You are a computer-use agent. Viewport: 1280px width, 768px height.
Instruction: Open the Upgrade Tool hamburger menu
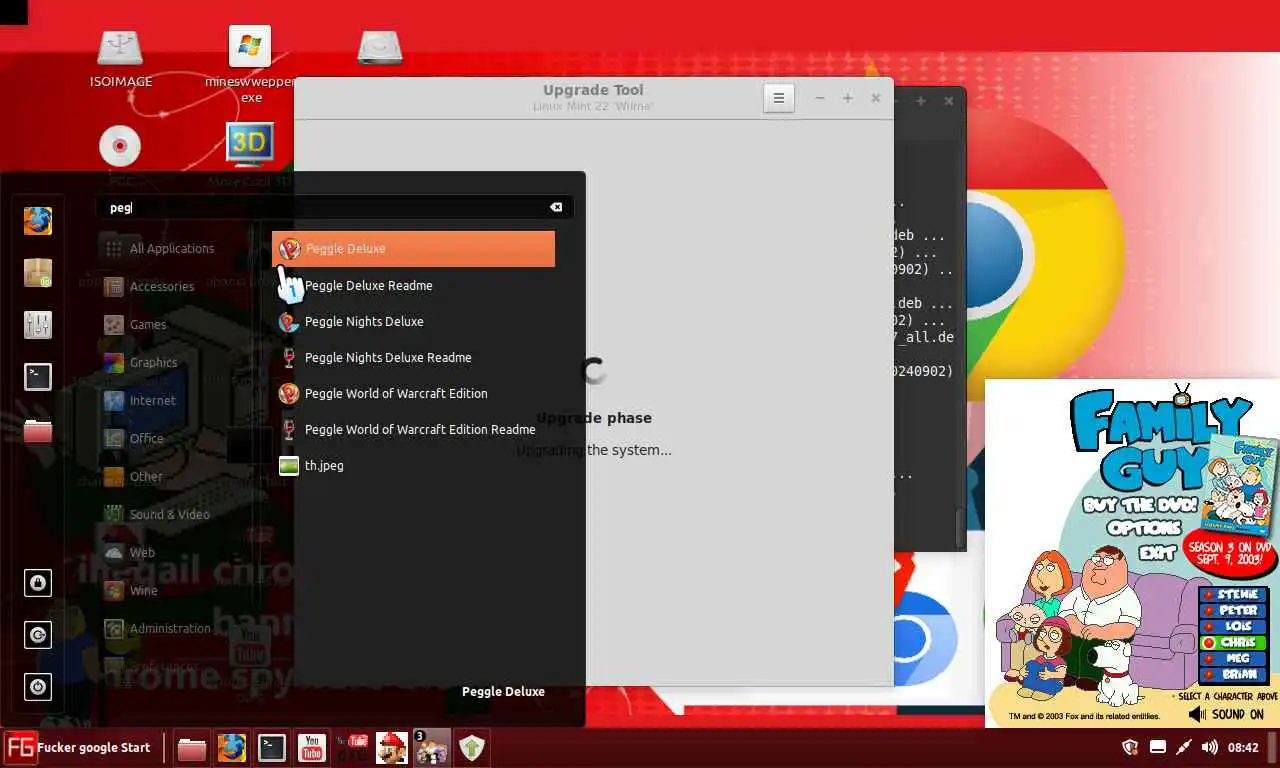(779, 98)
